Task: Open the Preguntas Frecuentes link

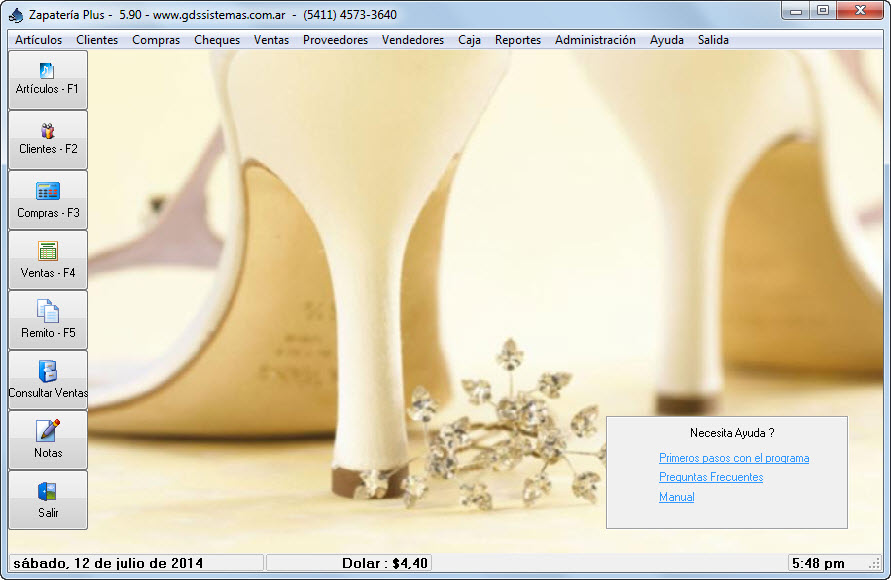Action: click(x=711, y=477)
